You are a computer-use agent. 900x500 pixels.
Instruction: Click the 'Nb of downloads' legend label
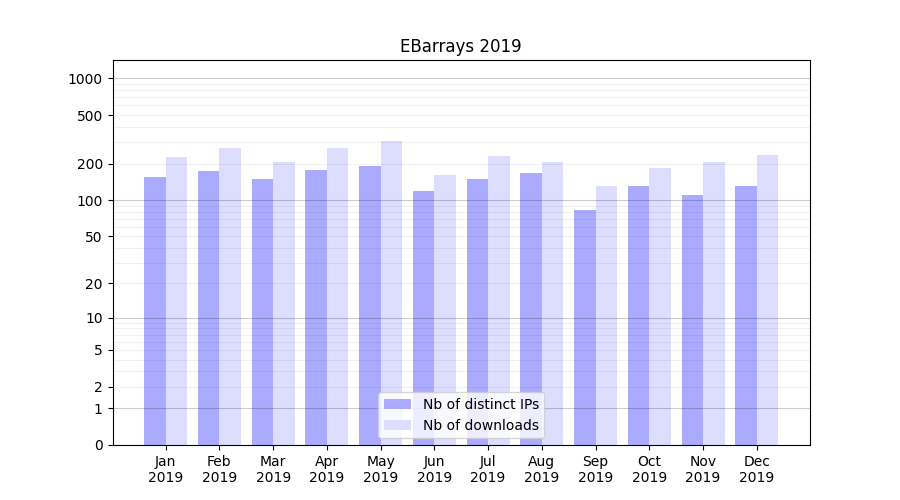(480, 425)
